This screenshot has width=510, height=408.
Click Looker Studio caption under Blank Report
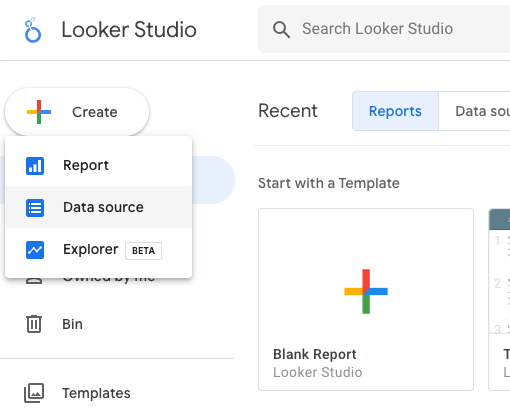point(318,372)
